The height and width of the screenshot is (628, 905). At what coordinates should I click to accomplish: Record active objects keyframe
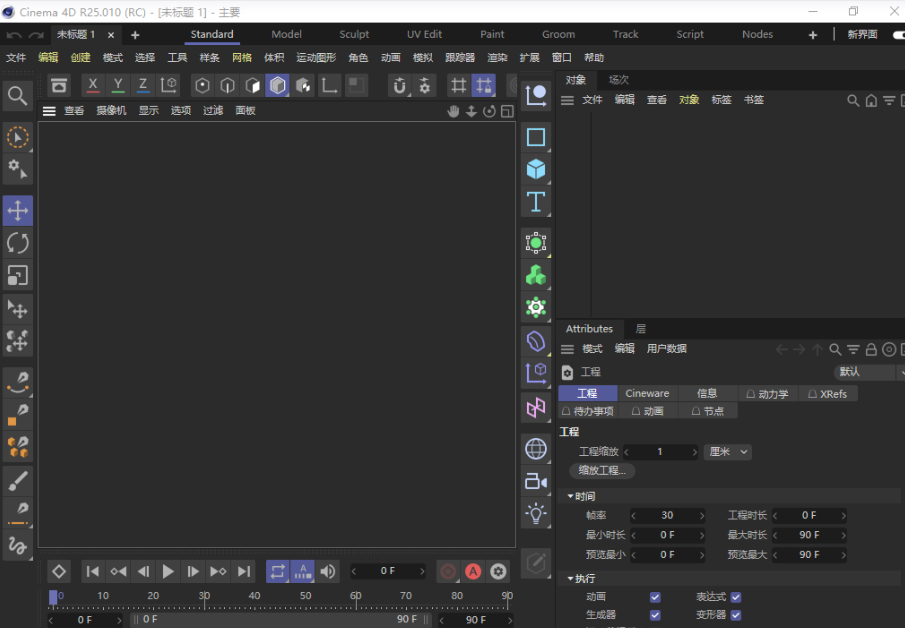point(448,571)
